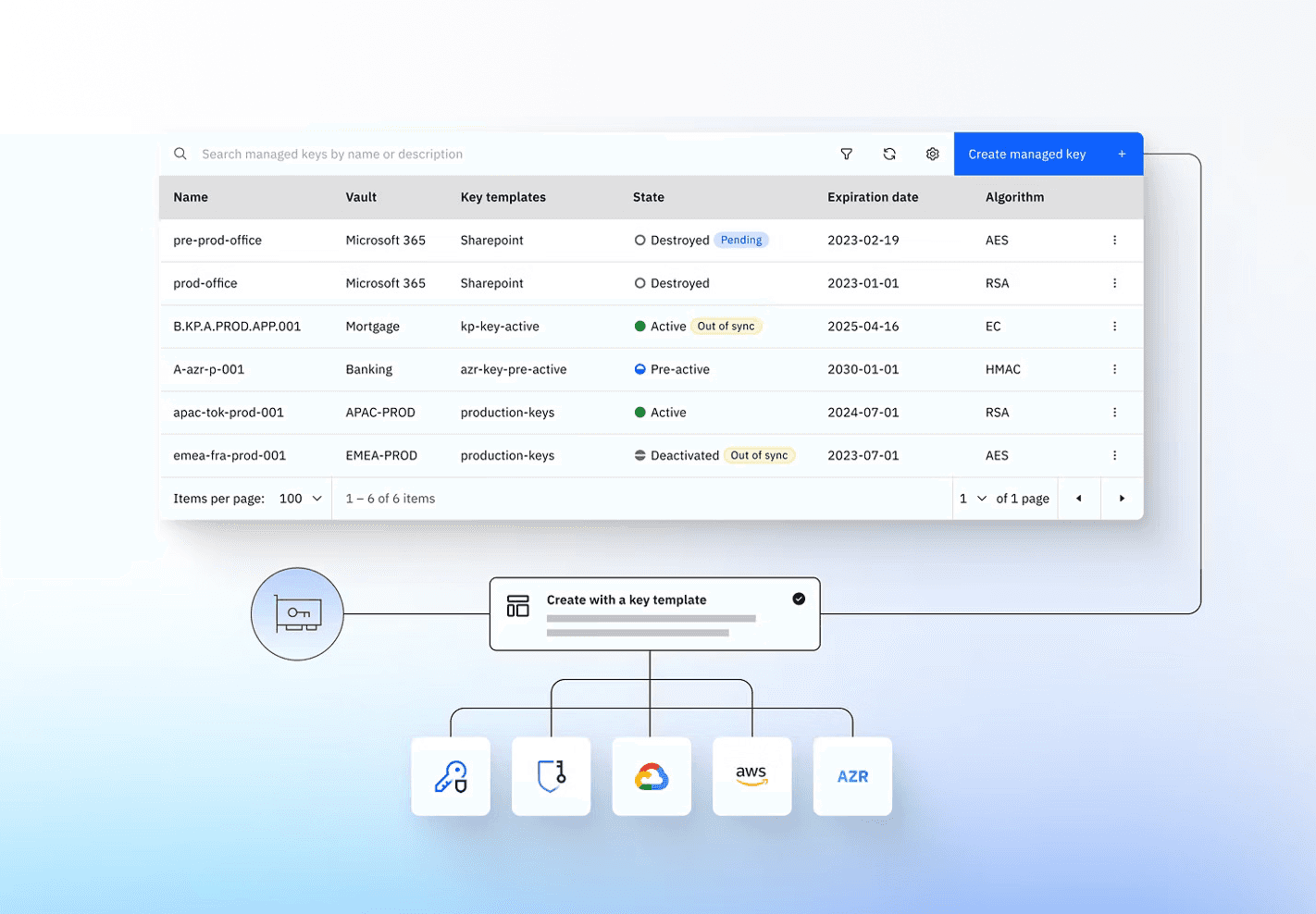Click the Google Cloud service tile

652,776
